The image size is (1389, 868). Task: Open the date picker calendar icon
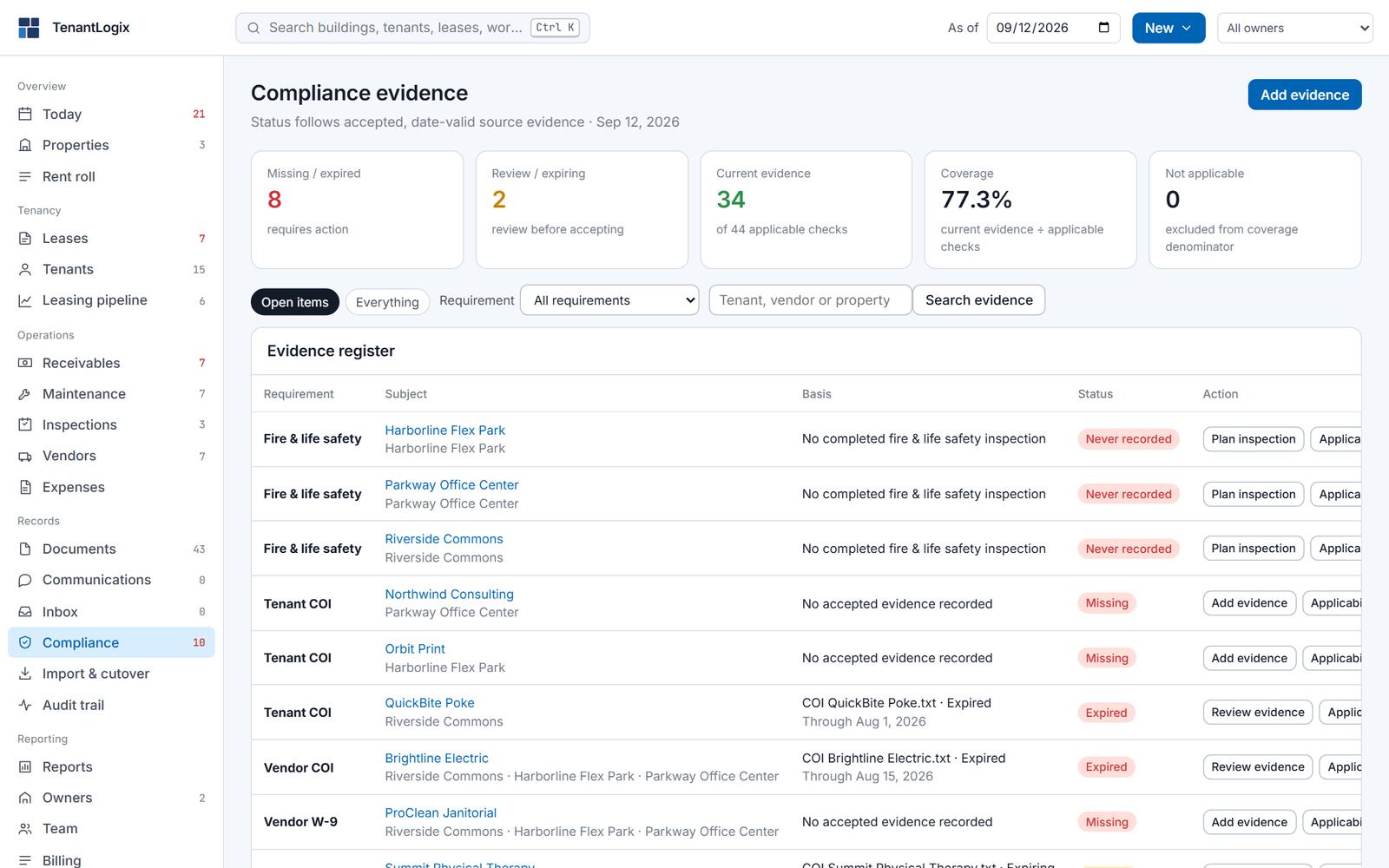[1103, 28]
